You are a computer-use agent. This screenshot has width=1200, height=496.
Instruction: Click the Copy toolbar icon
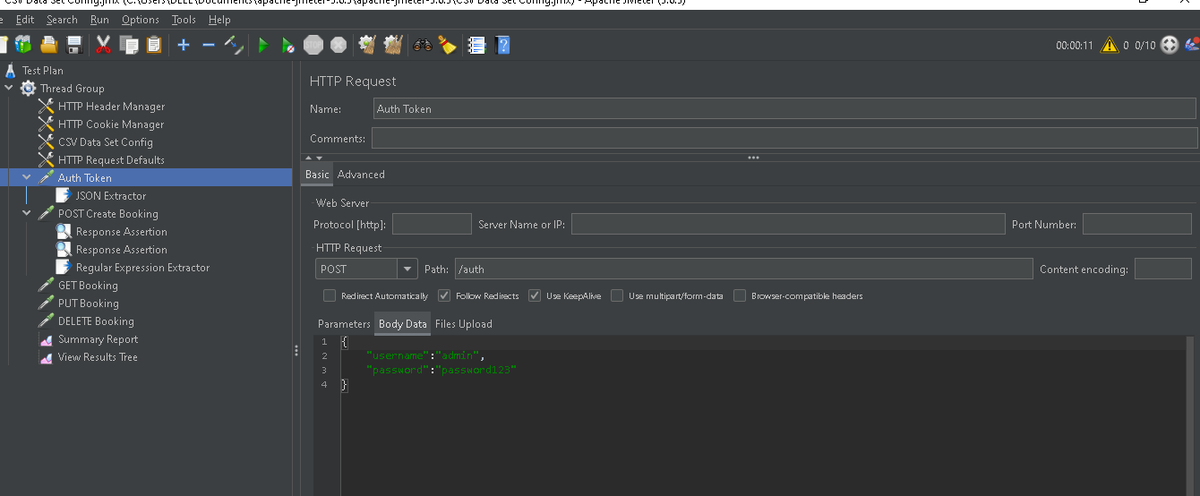[x=129, y=45]
